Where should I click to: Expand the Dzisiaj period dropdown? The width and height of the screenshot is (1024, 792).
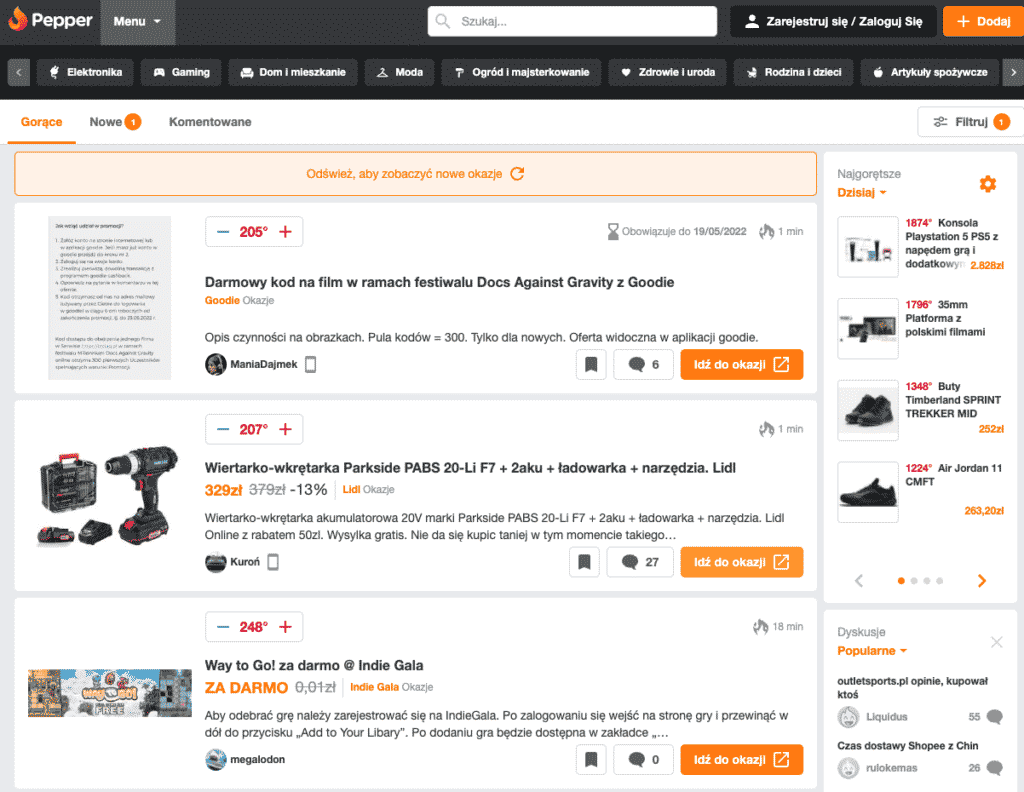click(x=862, y=193)
